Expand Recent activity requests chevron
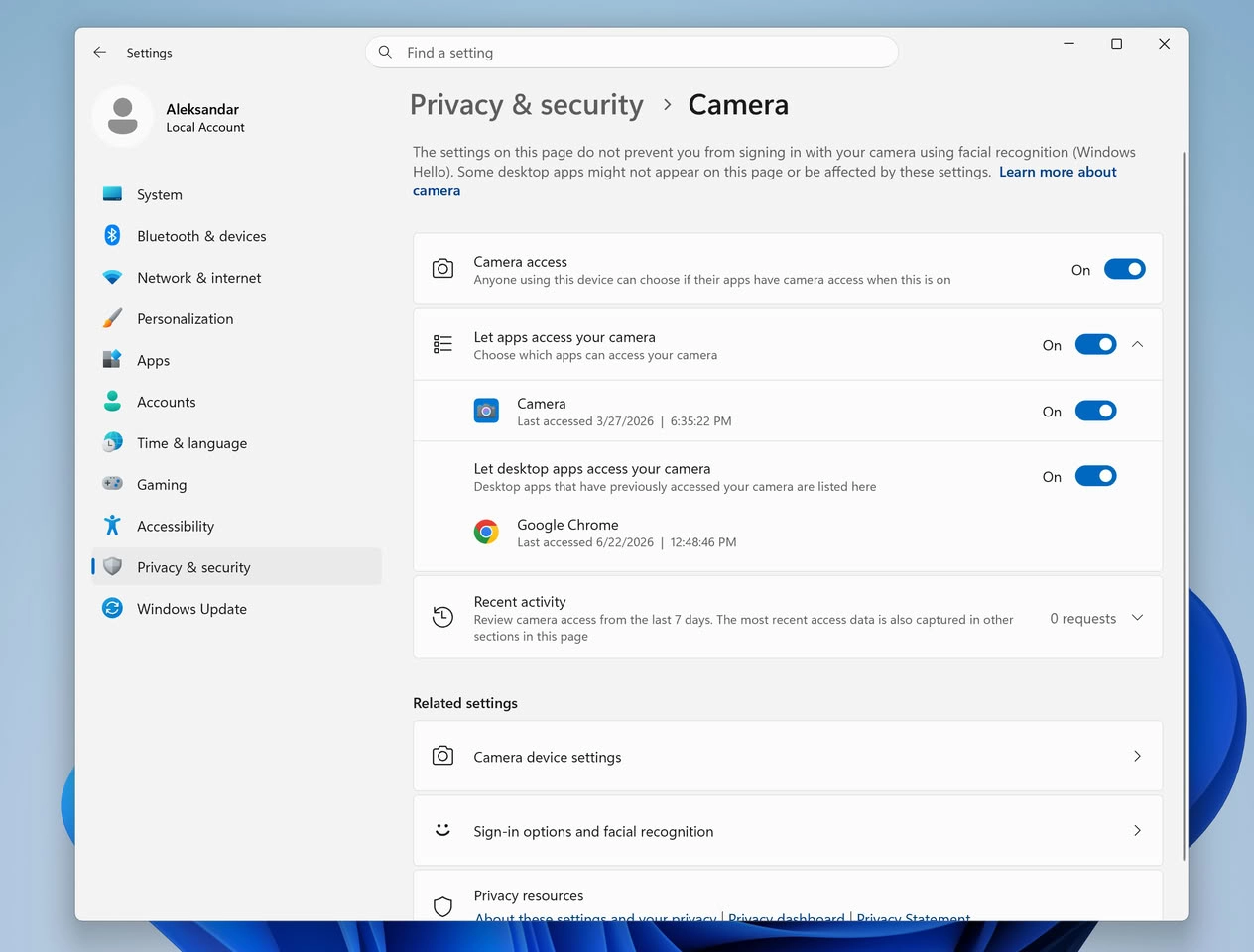The width and height of the screenshot is (1254, 952). point(1138,618)
